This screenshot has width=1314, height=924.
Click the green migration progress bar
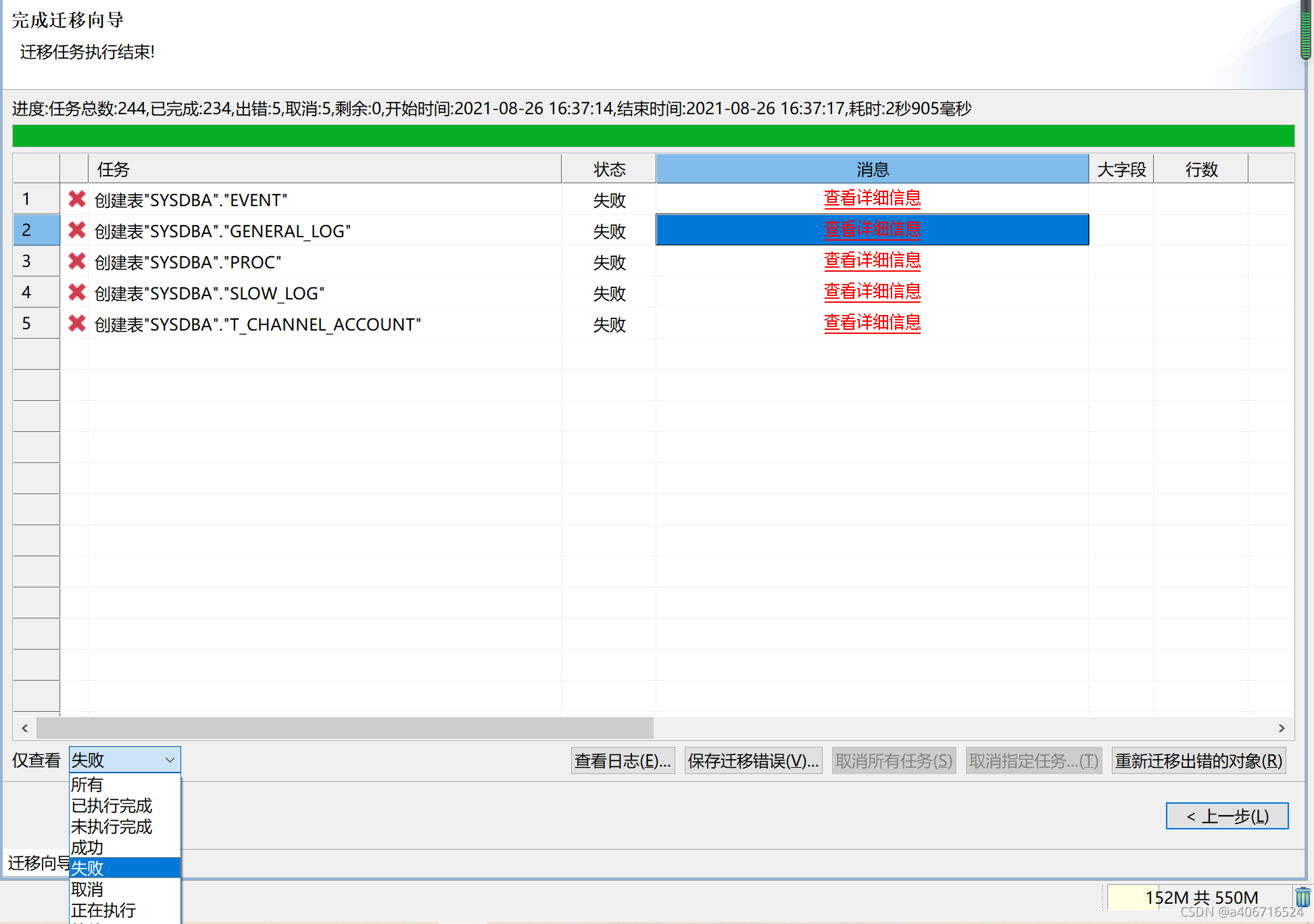tap(653, 136)
